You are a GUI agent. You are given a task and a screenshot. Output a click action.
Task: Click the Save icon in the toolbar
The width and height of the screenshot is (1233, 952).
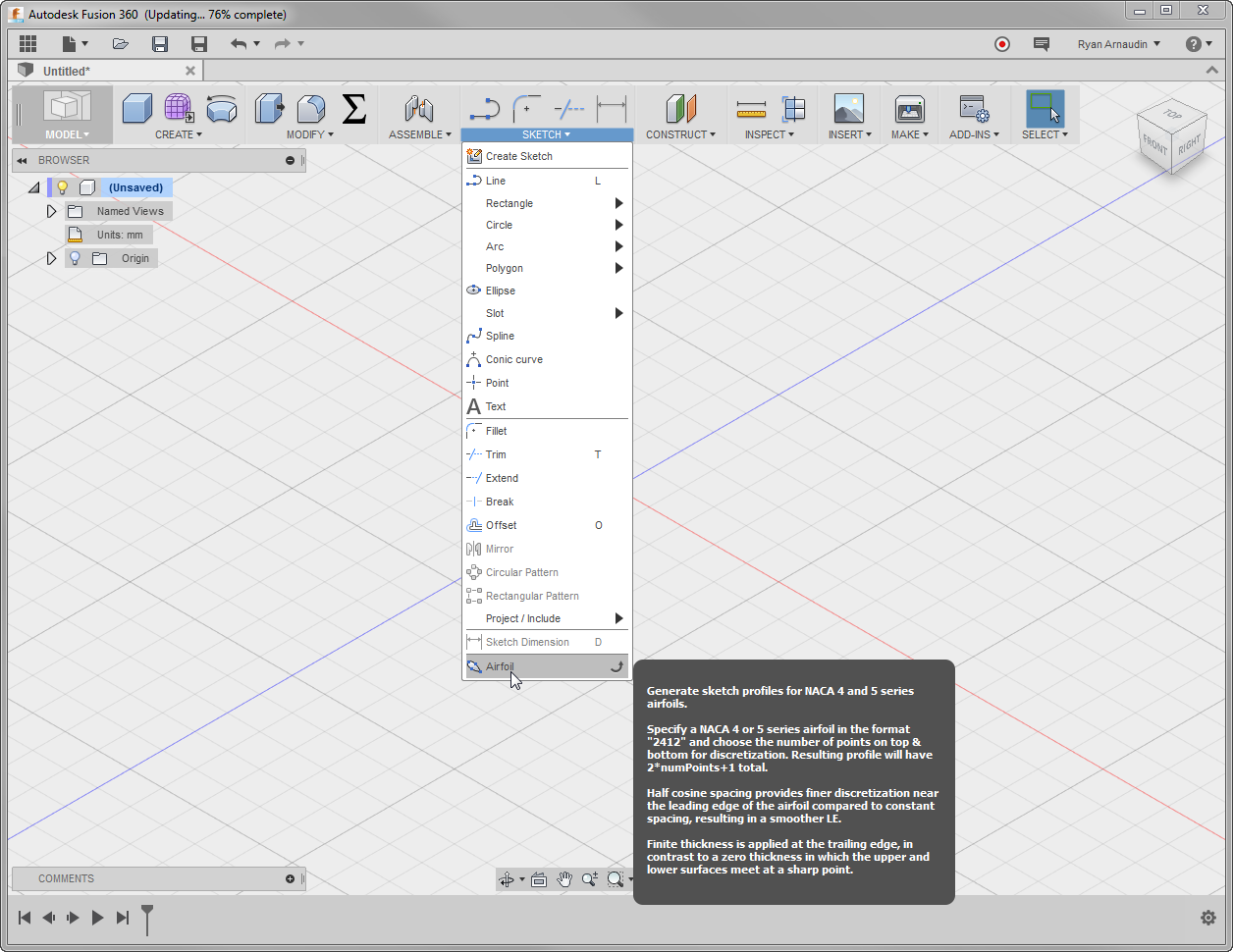click(160, 43)
